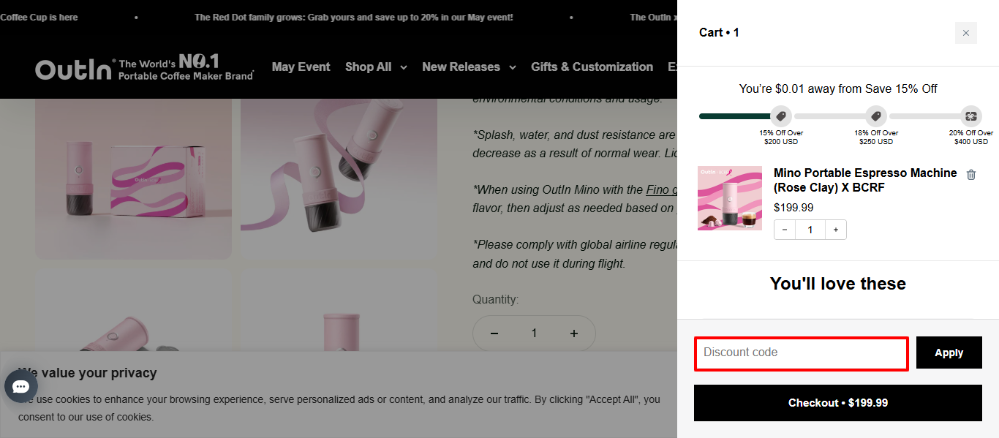Viewport: 999px width, 438px height.
Task: Click the OutIn logo
Action: click(x=145, y=68)
